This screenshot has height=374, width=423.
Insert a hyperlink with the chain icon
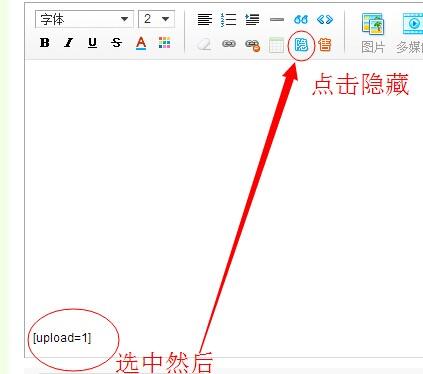[229, 44]
